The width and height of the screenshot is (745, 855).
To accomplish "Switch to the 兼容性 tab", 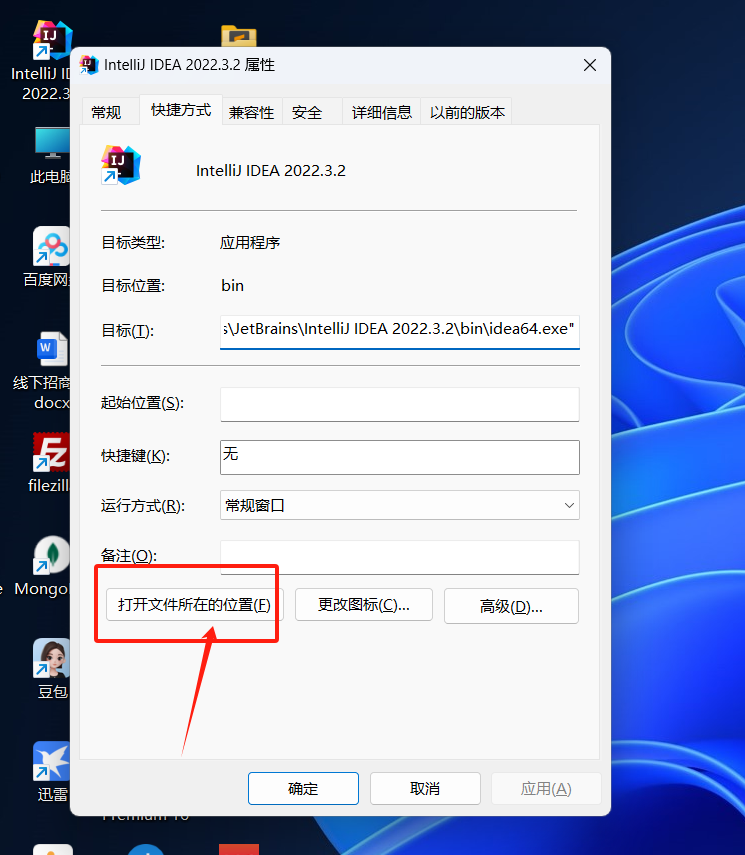I will point(251,112).
